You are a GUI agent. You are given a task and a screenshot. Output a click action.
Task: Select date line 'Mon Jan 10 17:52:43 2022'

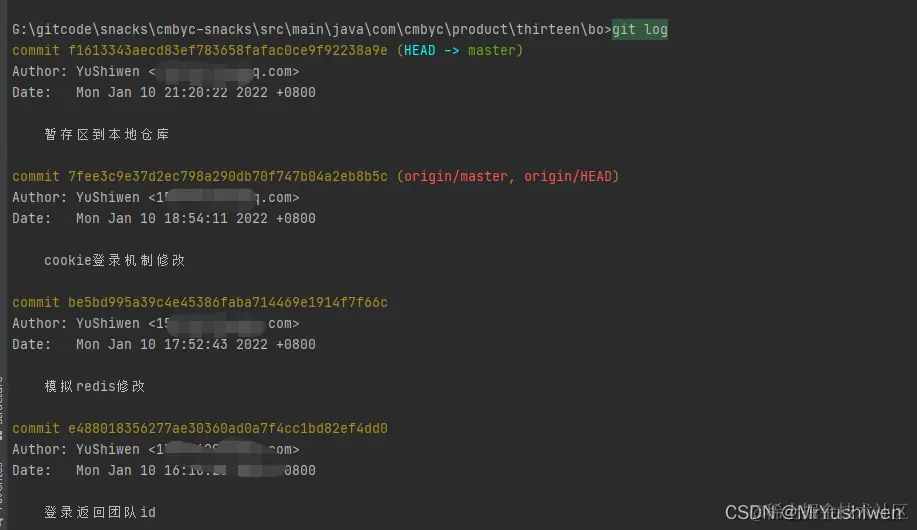[x=195, y=345]
